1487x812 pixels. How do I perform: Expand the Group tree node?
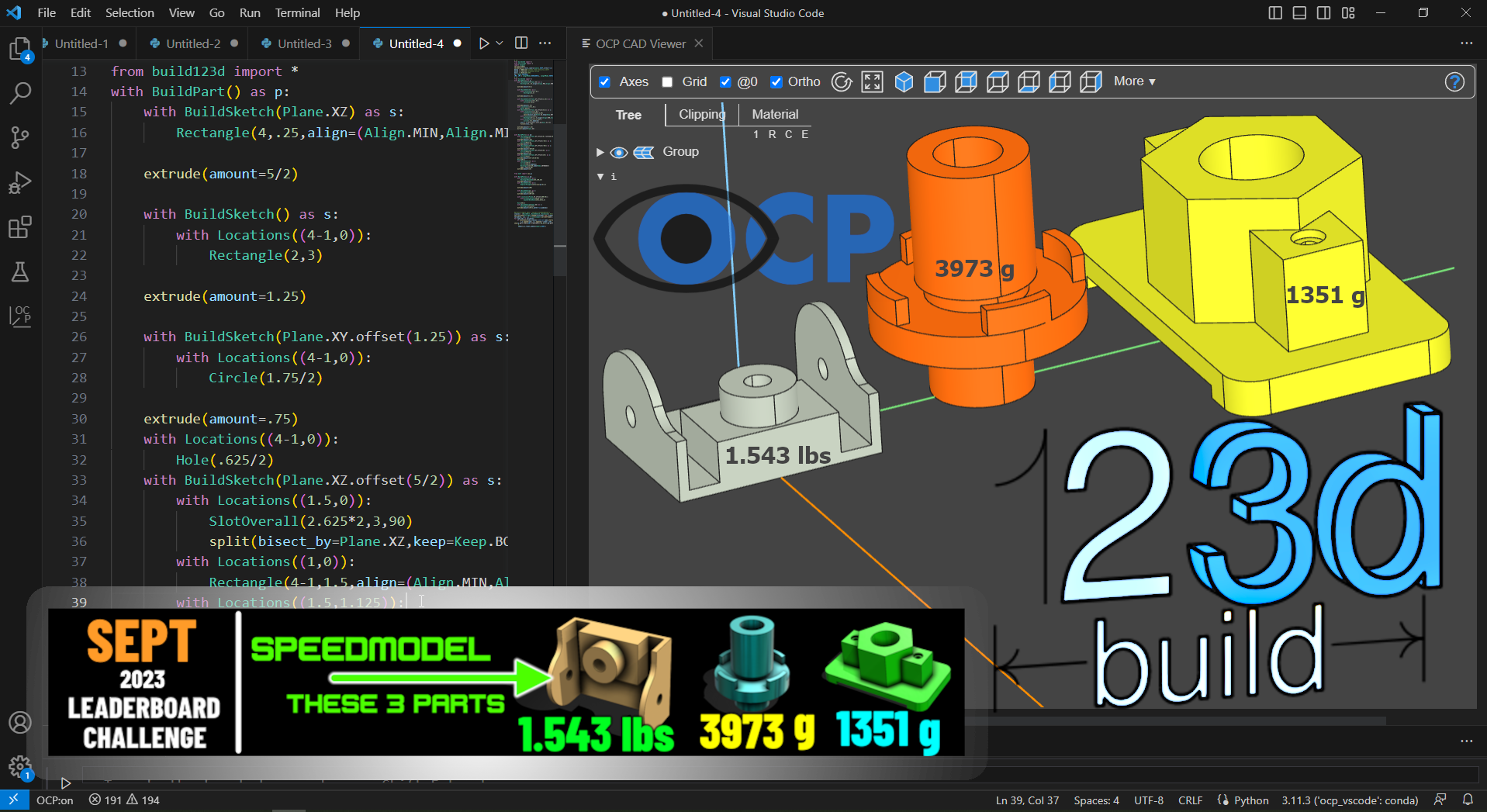(600, 152)
